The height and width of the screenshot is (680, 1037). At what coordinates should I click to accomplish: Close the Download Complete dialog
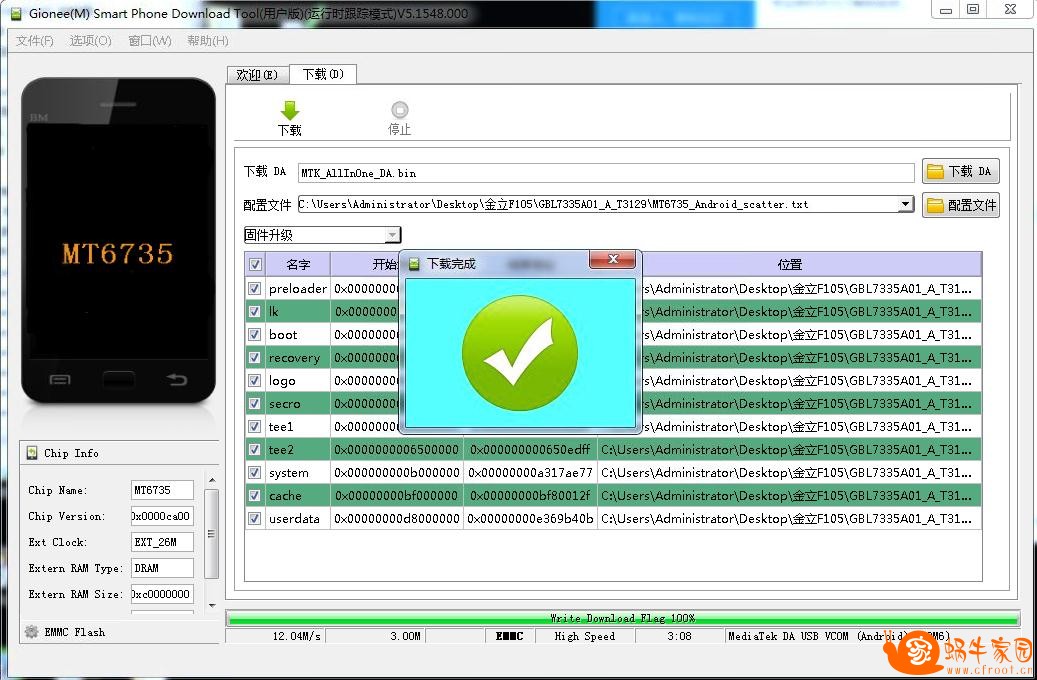(x=612, y=259)
